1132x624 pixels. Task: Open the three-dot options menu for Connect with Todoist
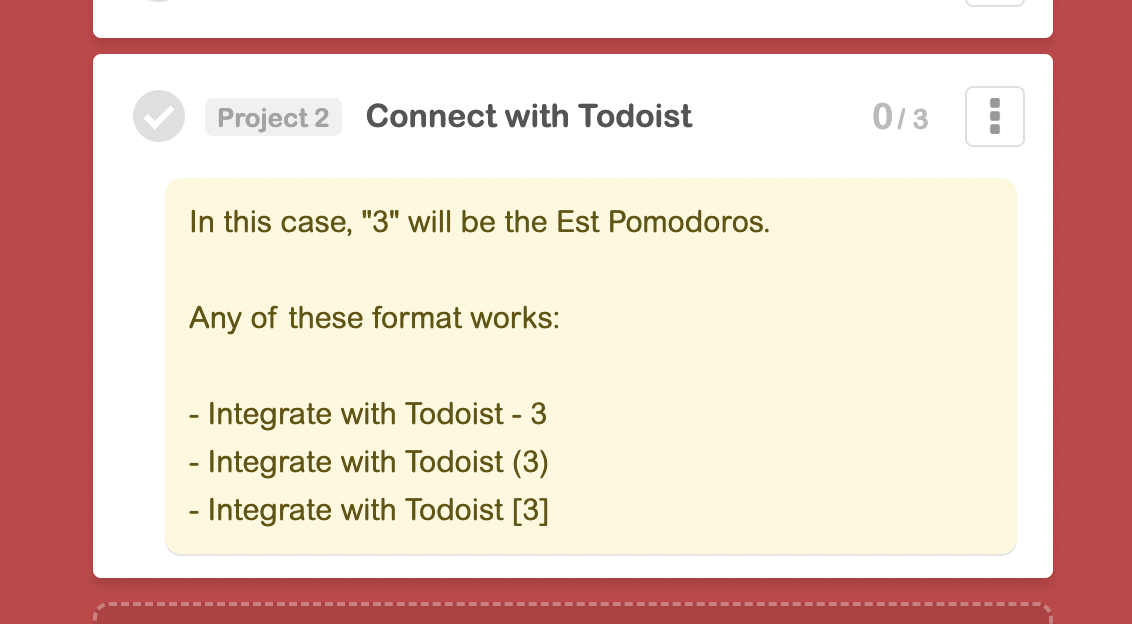coord(994,116)
